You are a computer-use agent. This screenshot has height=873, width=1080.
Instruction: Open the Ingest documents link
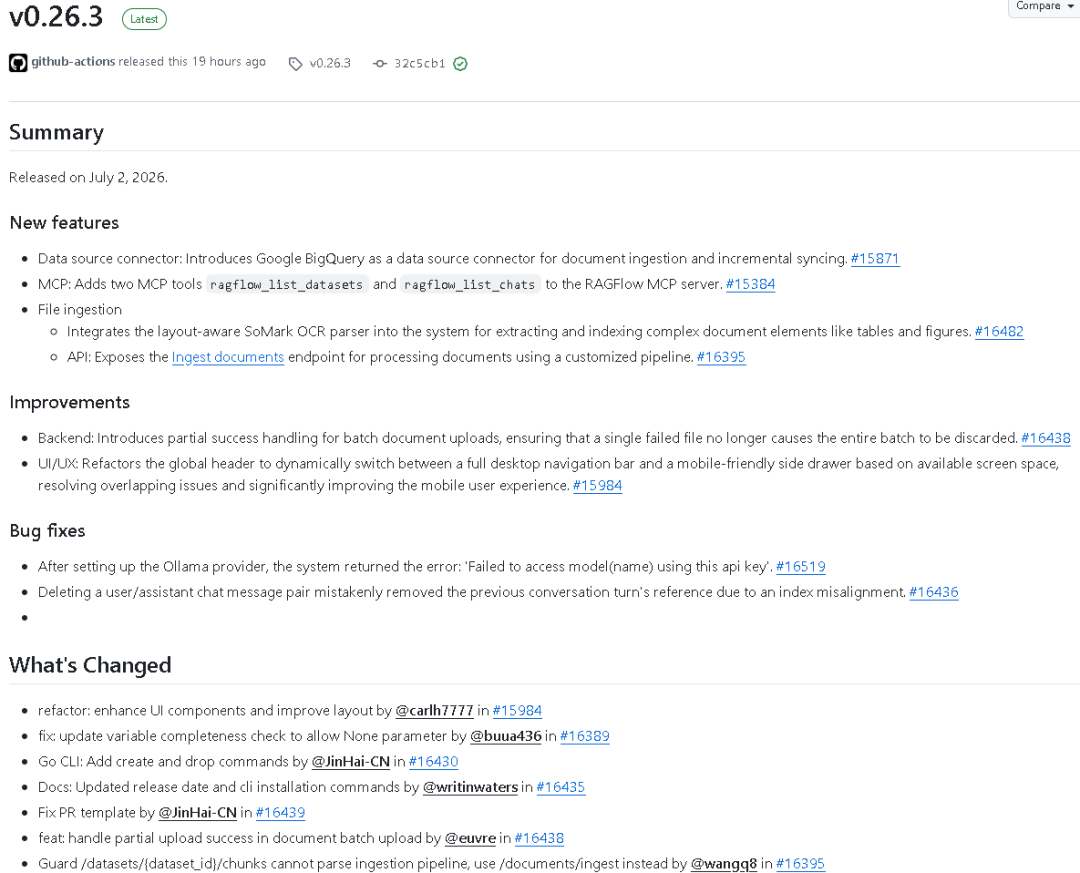(x=228, y=357)
